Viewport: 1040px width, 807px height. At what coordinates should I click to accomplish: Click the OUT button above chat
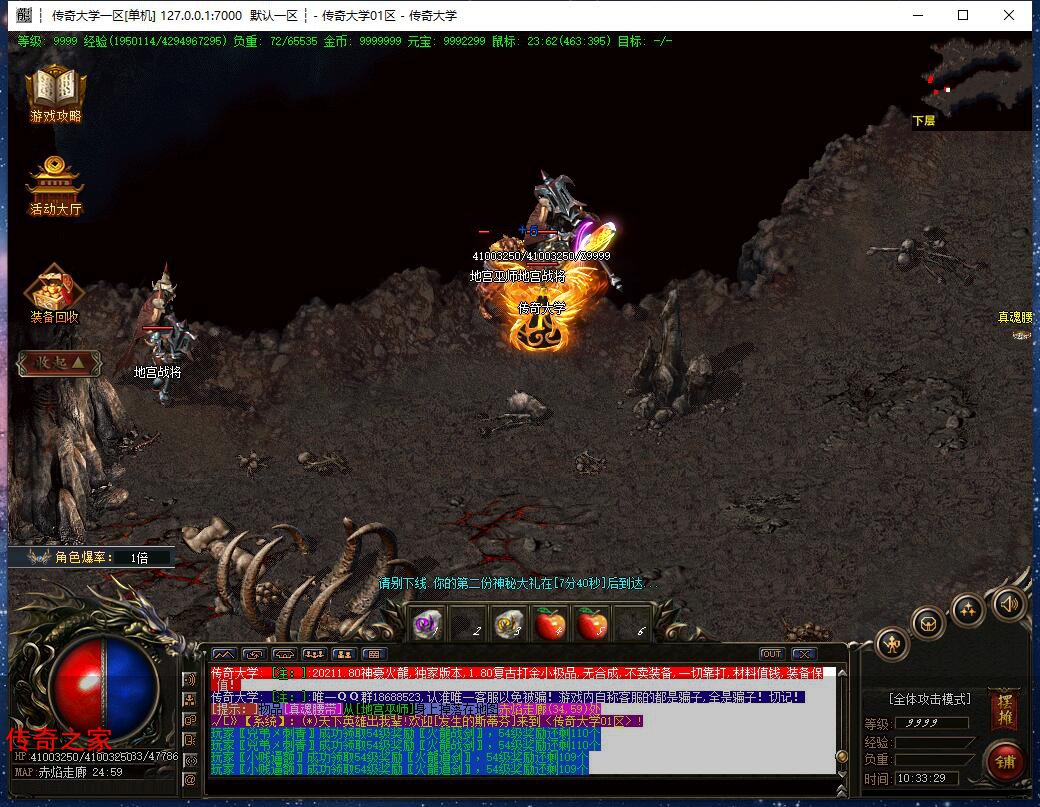pyautogui.click(x=771, y=654)
